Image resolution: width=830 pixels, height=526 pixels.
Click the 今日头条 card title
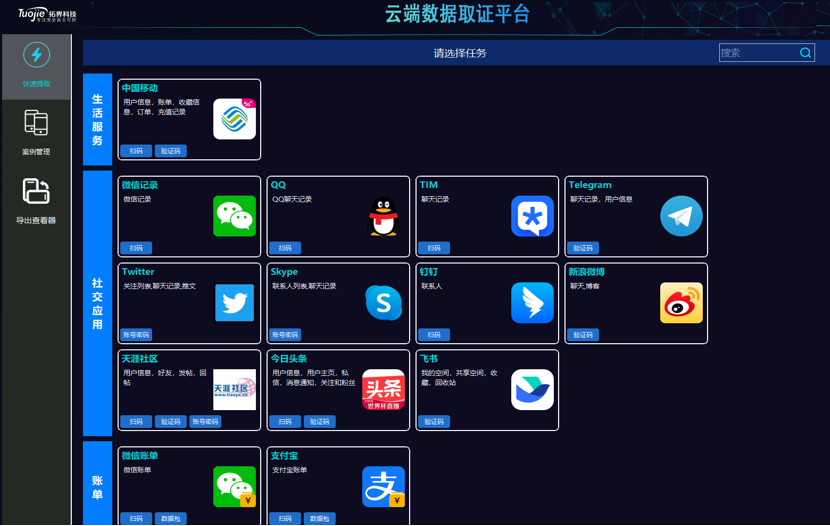(288, 358)
